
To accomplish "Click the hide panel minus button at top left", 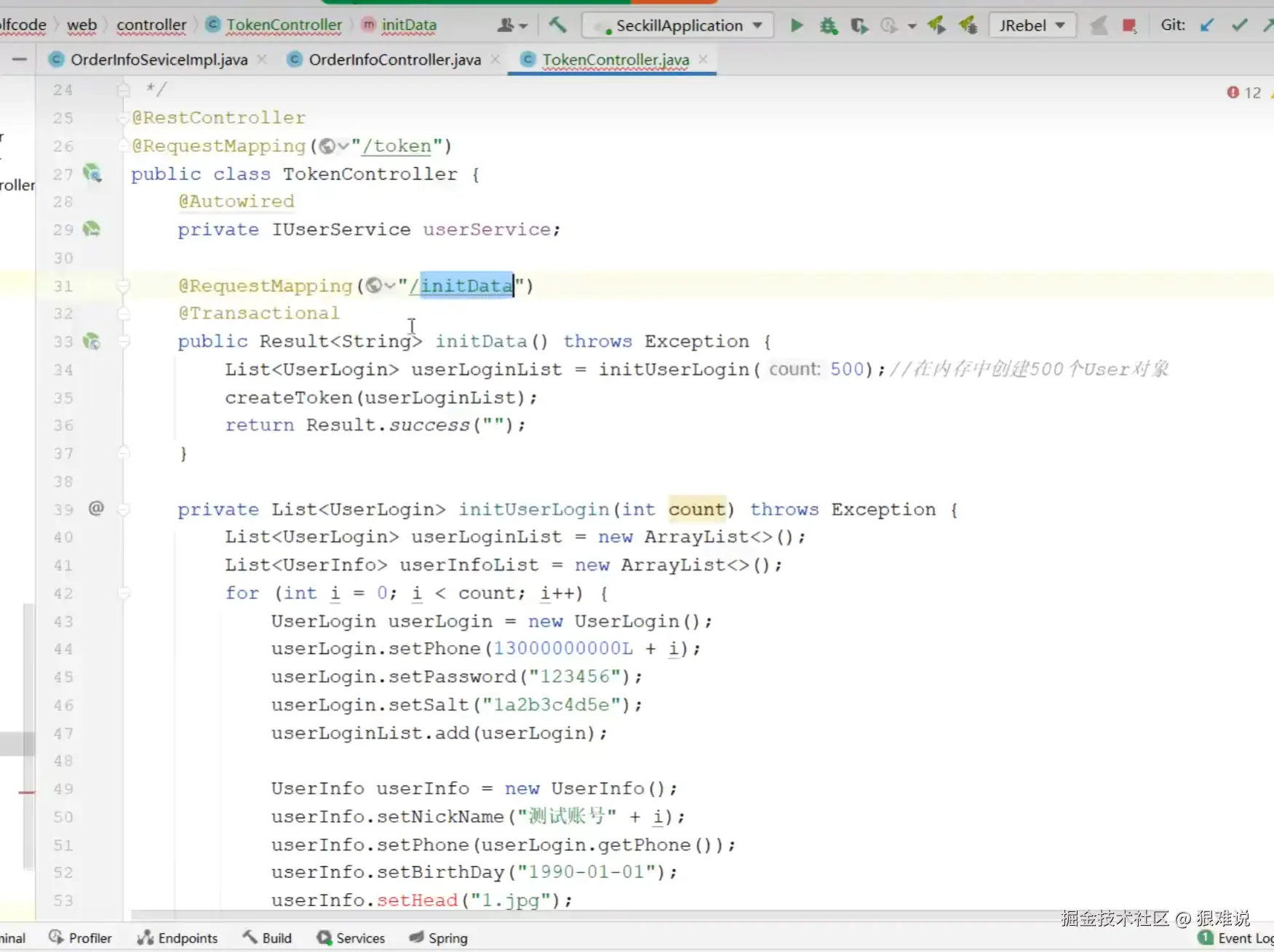I will pos(20,59).
